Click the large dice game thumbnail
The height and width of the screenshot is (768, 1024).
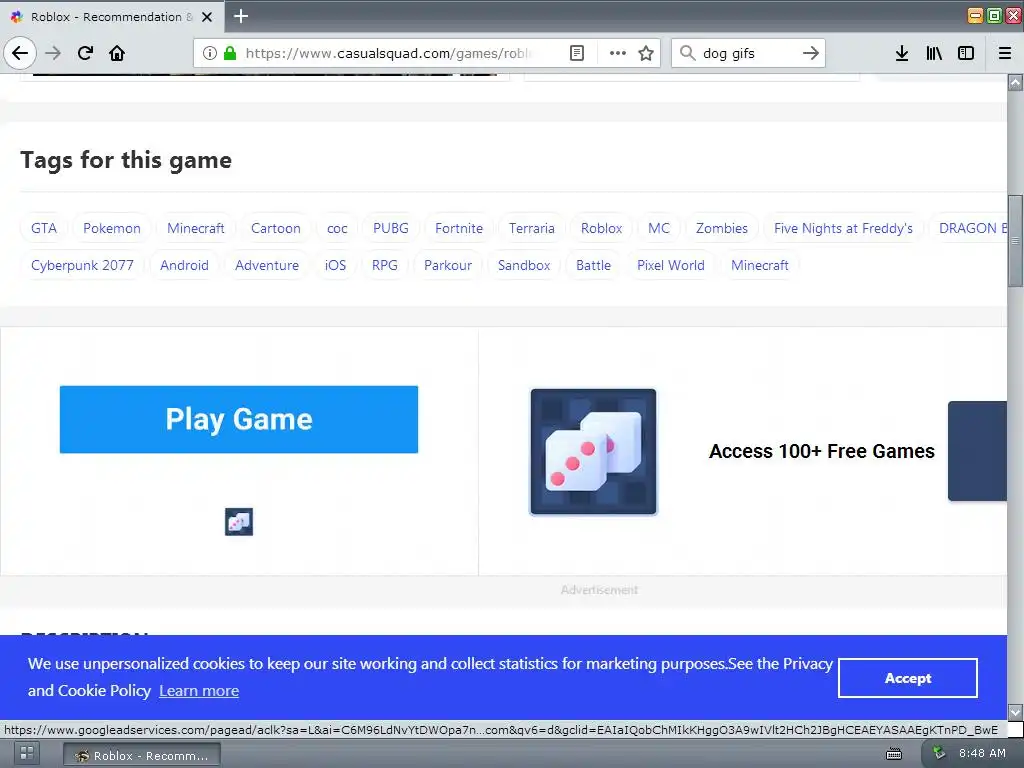click(593, 451)
